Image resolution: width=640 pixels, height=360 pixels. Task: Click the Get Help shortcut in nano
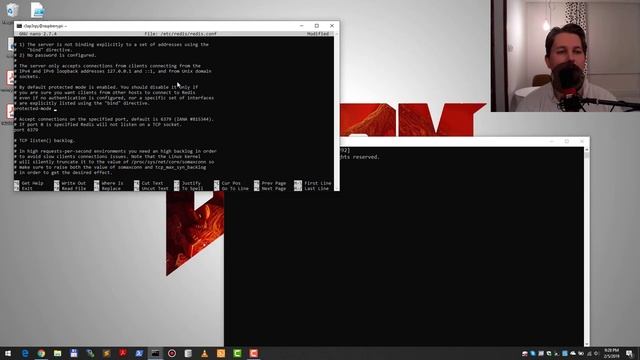(x=29, y=183)
